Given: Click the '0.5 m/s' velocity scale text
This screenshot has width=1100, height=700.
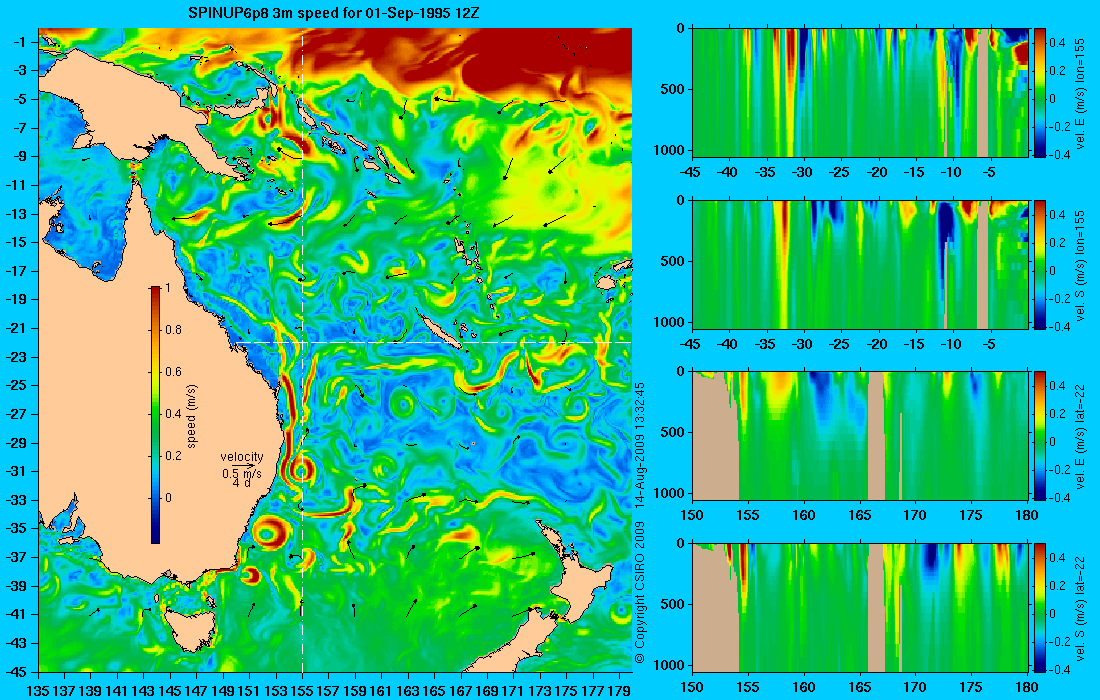Looking at the screenshot, I should point(241,473).
